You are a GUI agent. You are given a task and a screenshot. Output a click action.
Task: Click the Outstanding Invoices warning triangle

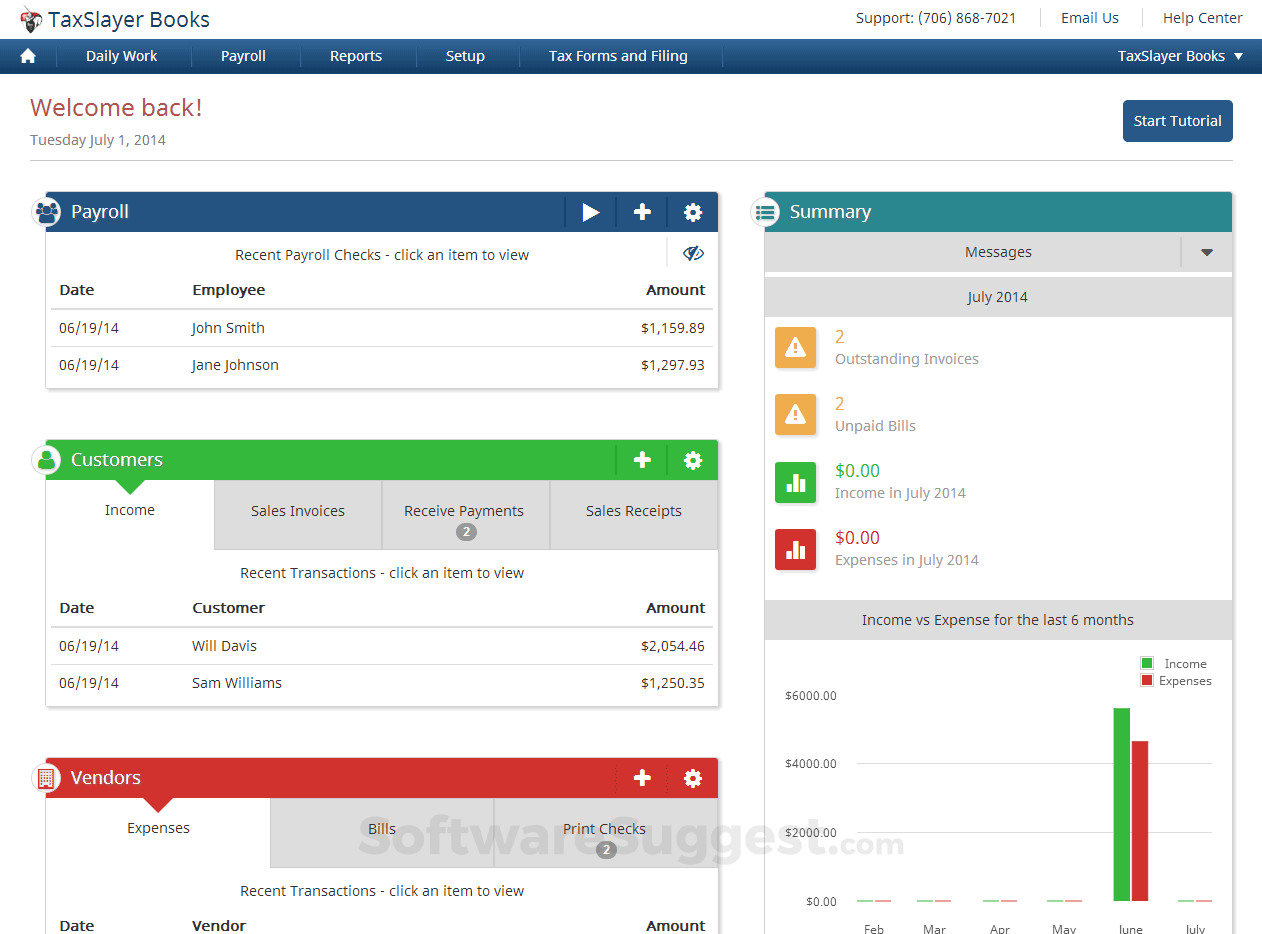coord(795,347)
